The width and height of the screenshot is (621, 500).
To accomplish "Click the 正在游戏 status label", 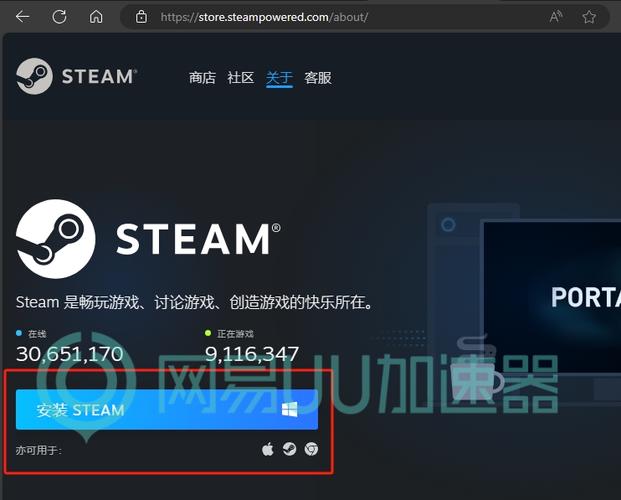I will (235, 334).
